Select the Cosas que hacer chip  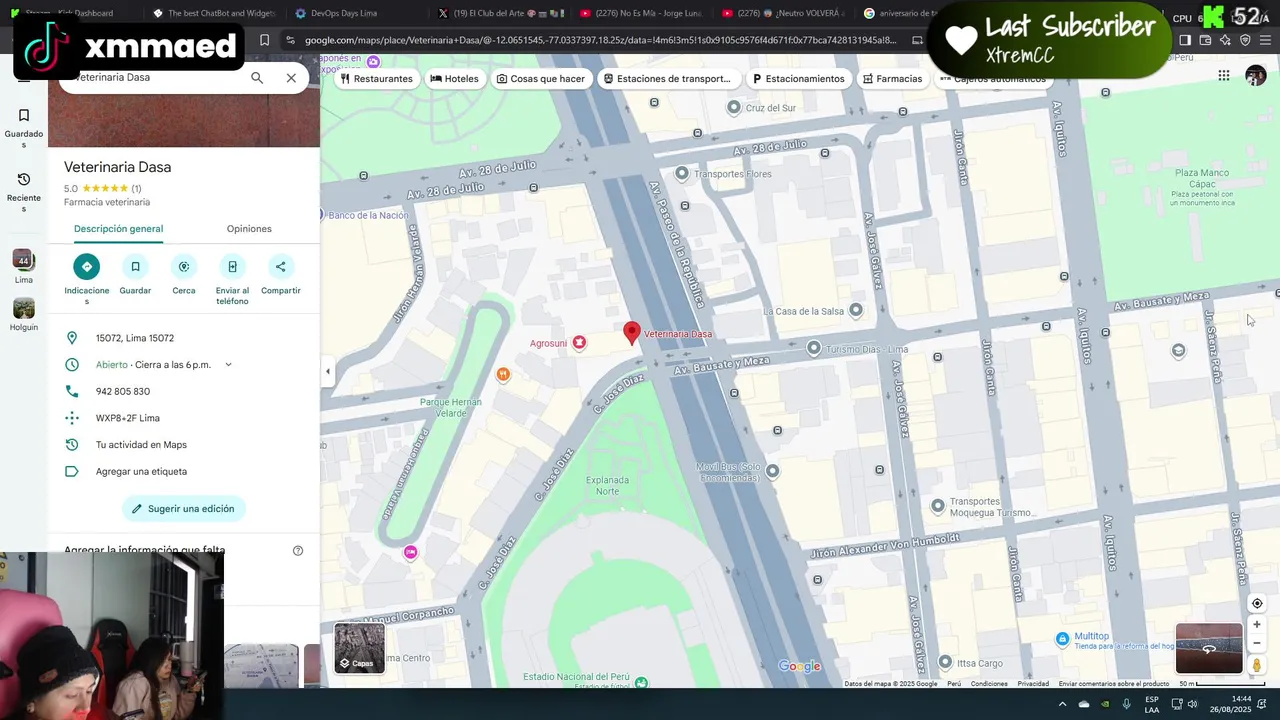541,79
